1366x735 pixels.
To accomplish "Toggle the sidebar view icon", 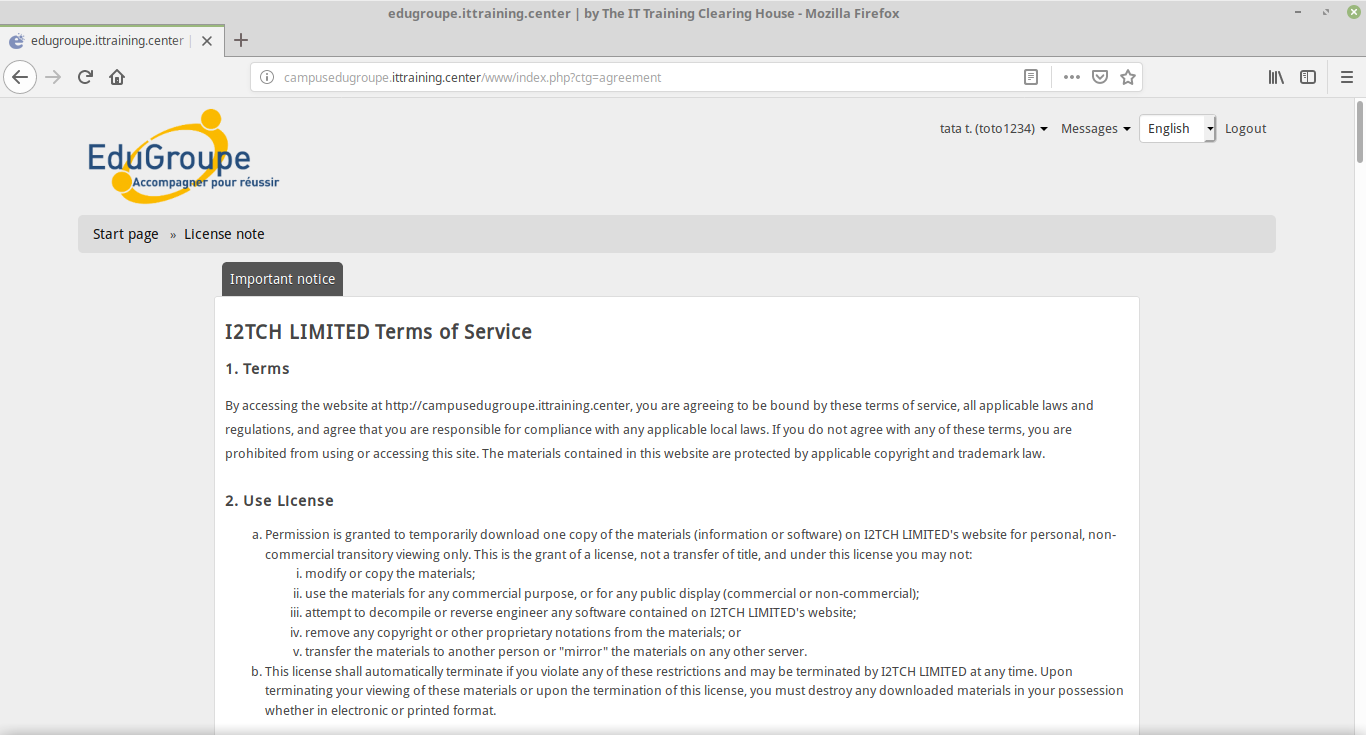I will 1308,77.
